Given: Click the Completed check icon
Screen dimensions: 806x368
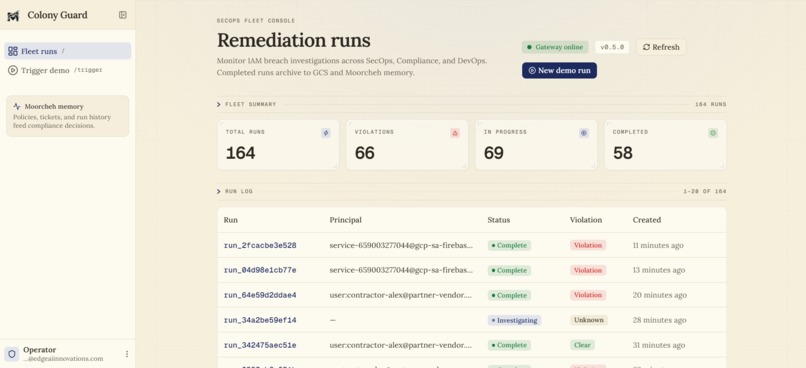Looking at the screenshot, I should click(713, 133).
